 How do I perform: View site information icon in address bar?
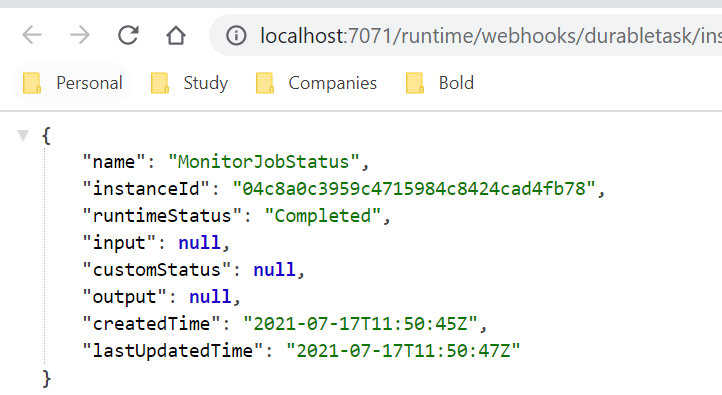[236, 35]
